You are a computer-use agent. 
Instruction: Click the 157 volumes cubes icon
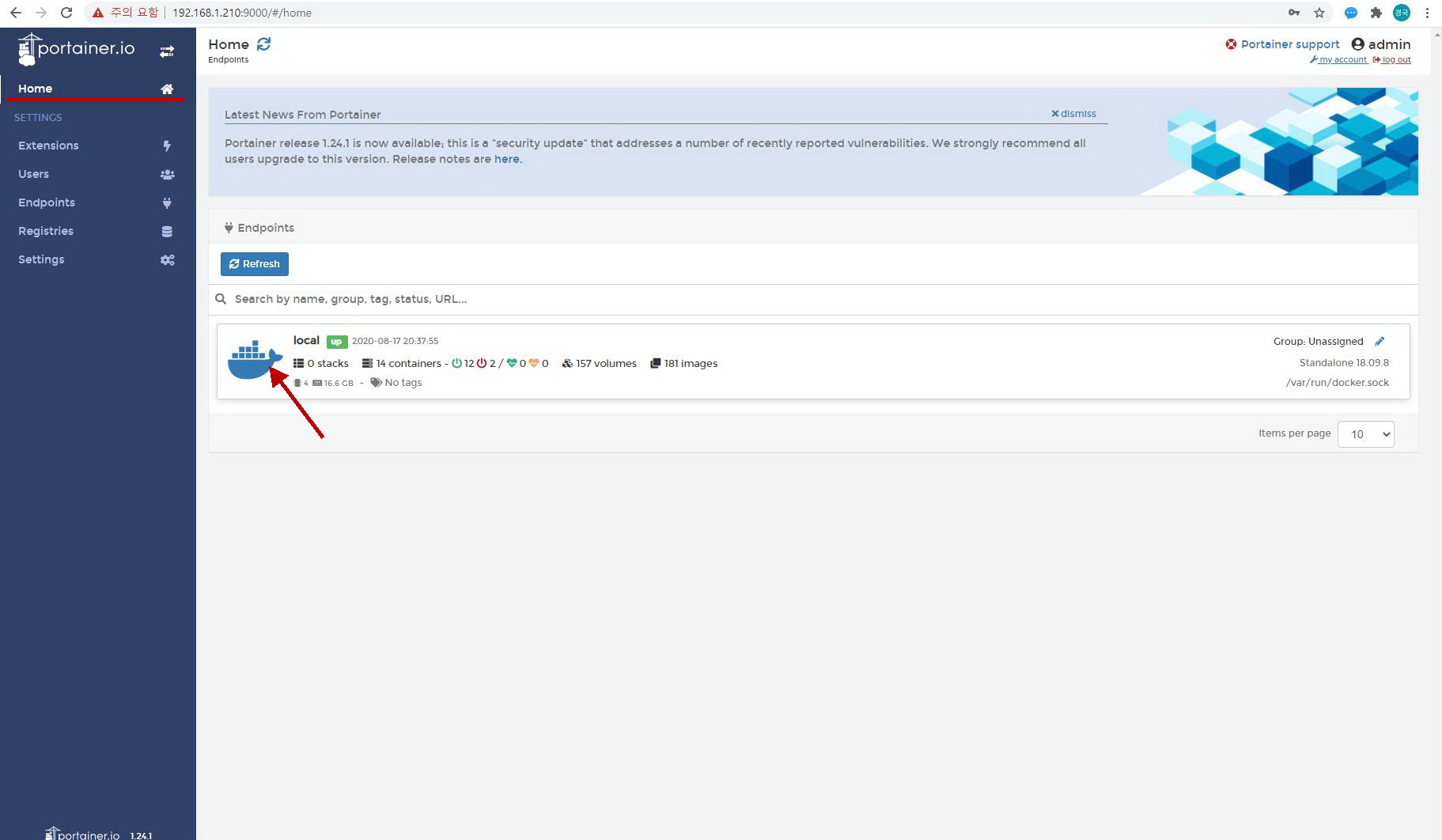pos(567,364)
